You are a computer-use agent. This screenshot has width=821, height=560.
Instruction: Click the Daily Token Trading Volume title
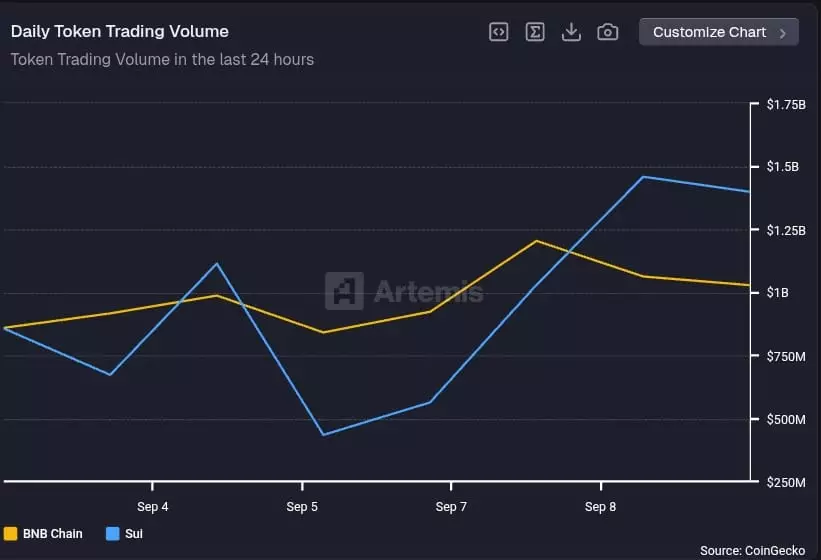click(x=119, y=31)
